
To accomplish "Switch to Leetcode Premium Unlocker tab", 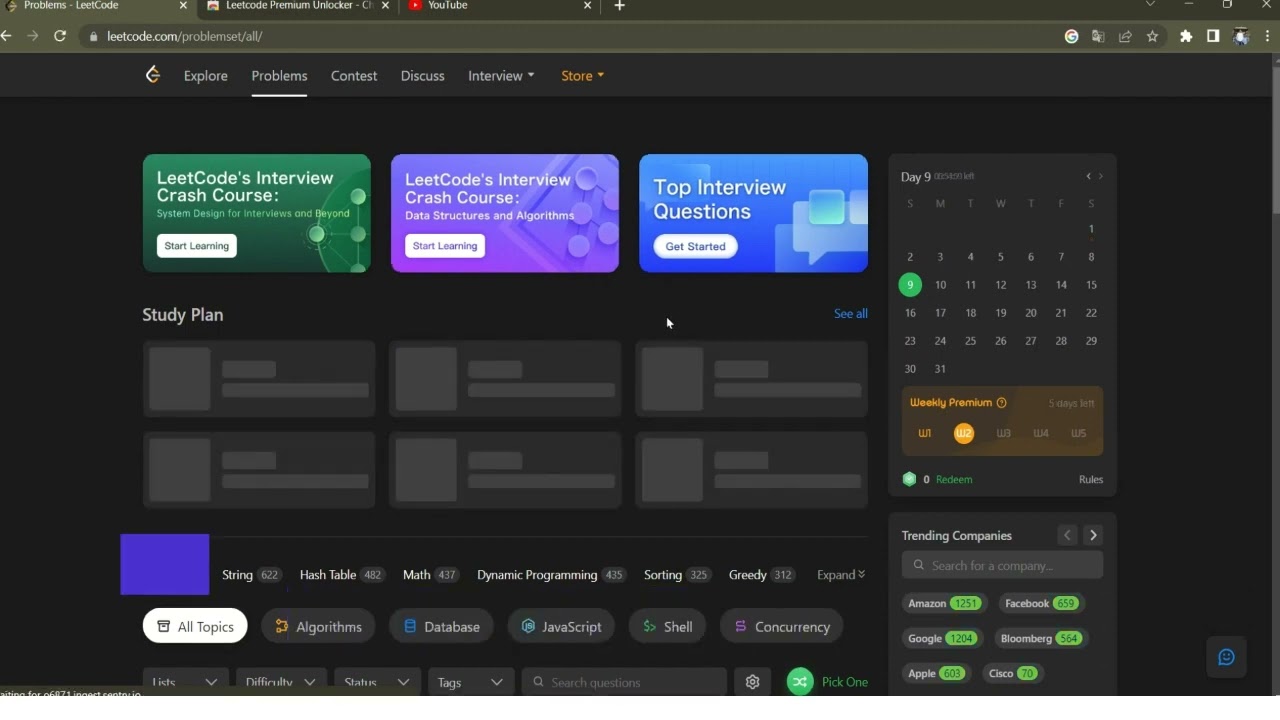I will click(298, 6).
